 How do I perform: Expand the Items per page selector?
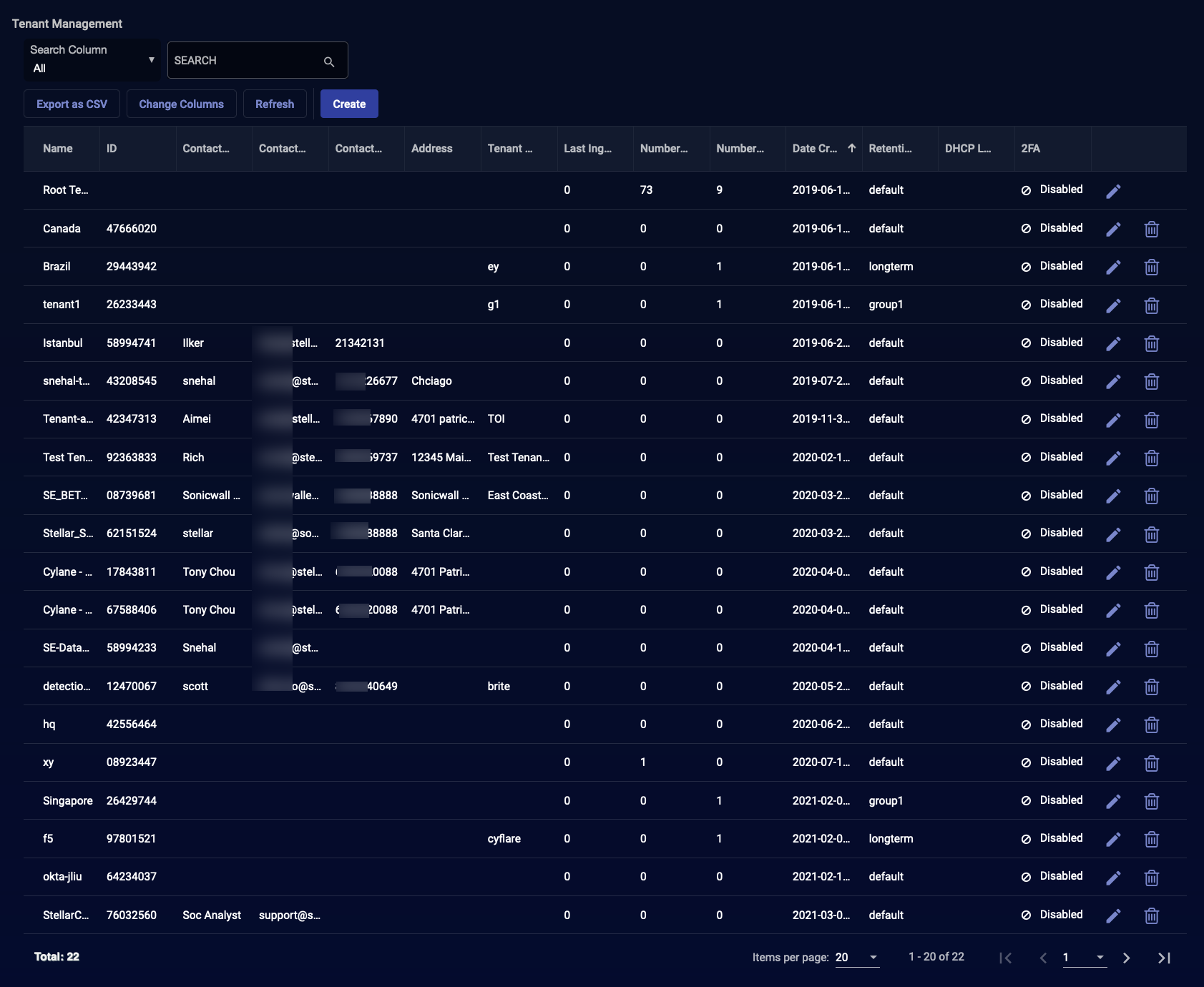click(857, 958)
